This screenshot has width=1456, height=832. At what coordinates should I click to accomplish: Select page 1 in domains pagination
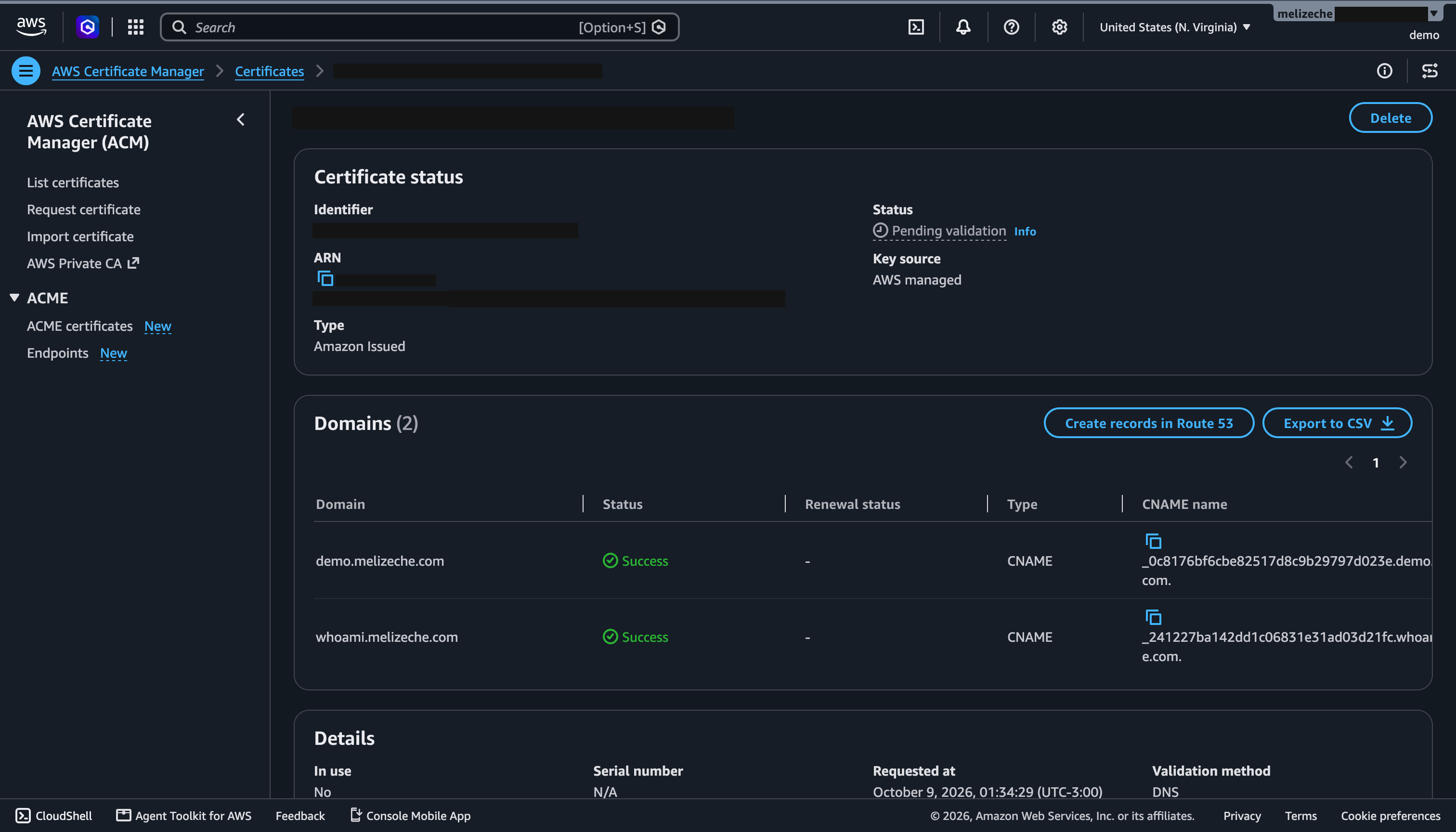pos(1376,463)
